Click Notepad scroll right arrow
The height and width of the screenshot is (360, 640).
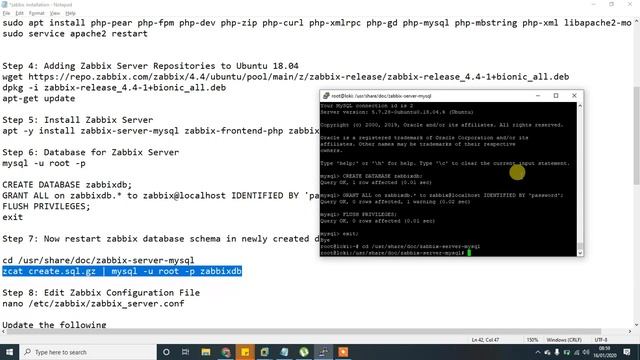tap(630, 331)
